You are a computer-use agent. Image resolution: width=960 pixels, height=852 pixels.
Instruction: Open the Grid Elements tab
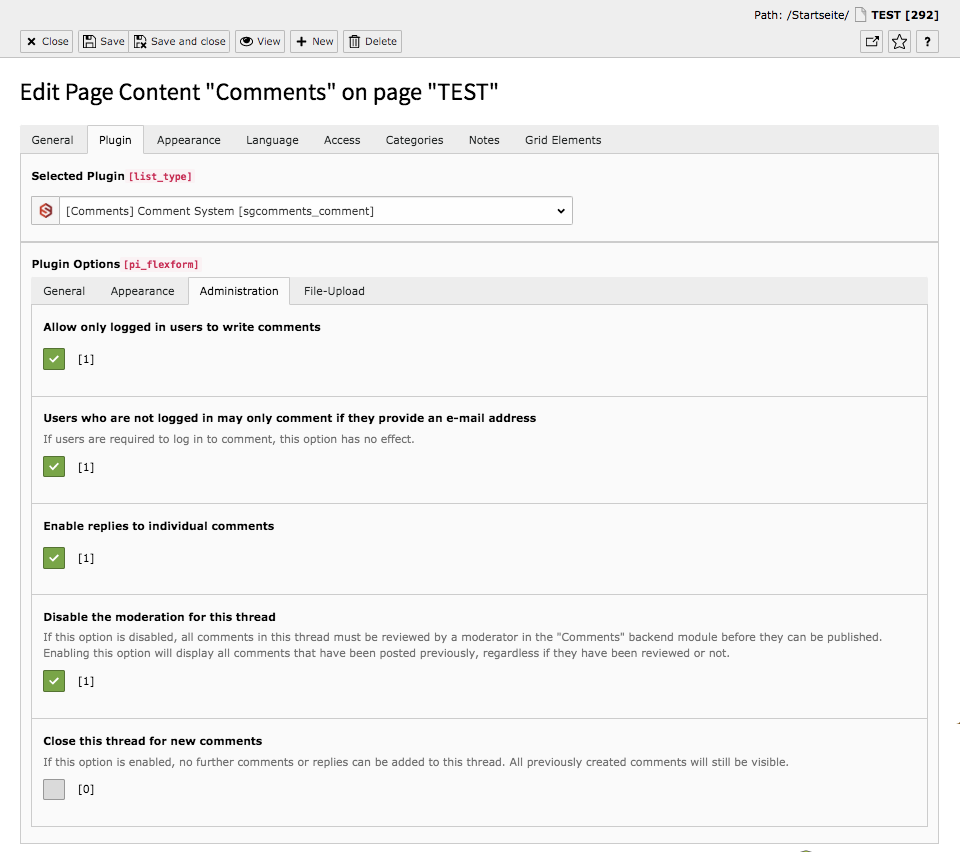[x=563, y=140]
